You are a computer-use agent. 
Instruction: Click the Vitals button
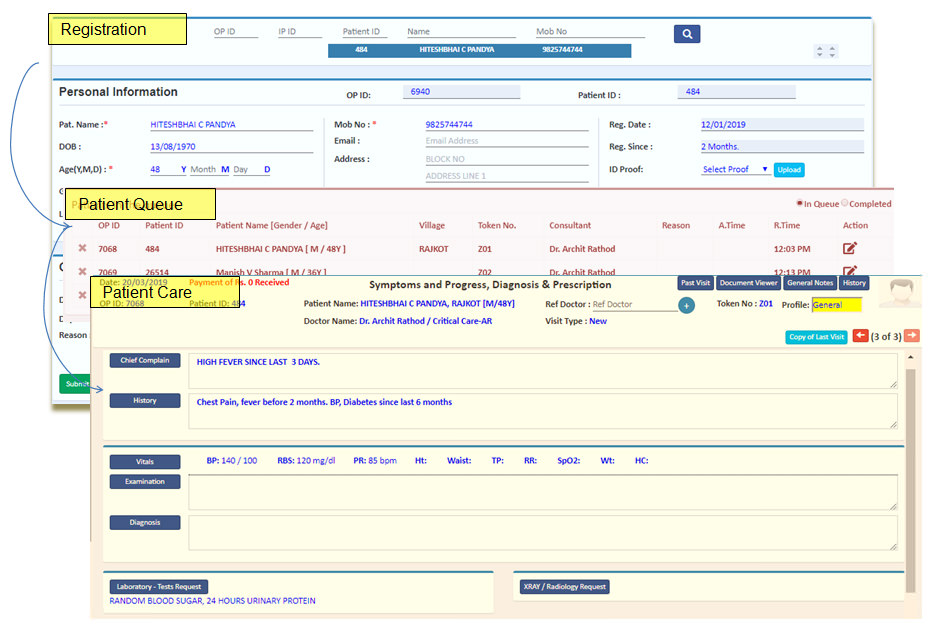[x=145, y=462]
